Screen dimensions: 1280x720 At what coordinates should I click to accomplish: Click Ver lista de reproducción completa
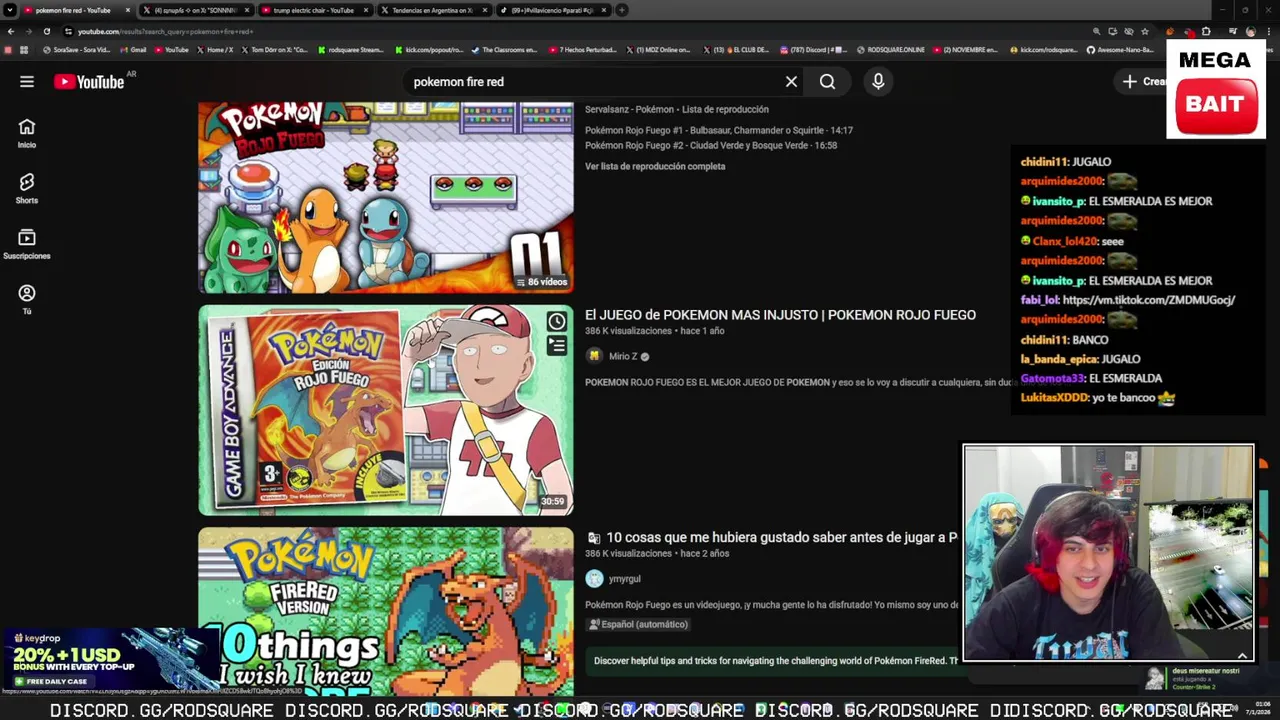point(655,166)
